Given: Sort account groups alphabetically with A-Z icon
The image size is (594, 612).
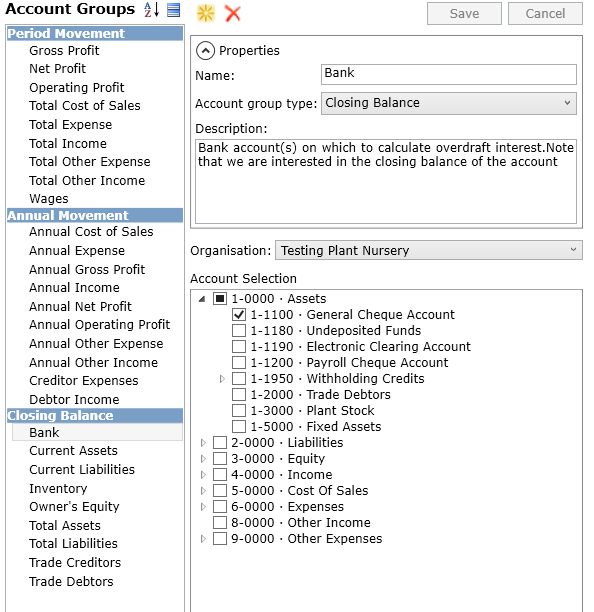Looking at the screenshot, I should 151,10.
